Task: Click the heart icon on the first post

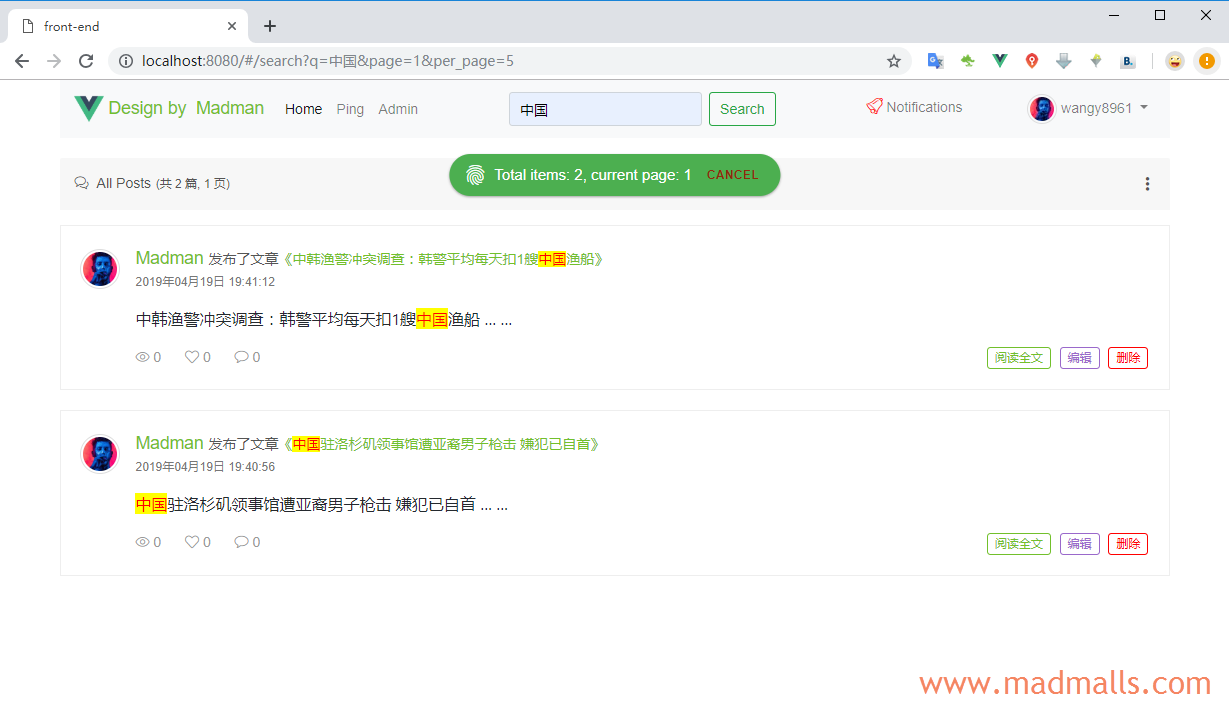Action: [x=190, y=357]
